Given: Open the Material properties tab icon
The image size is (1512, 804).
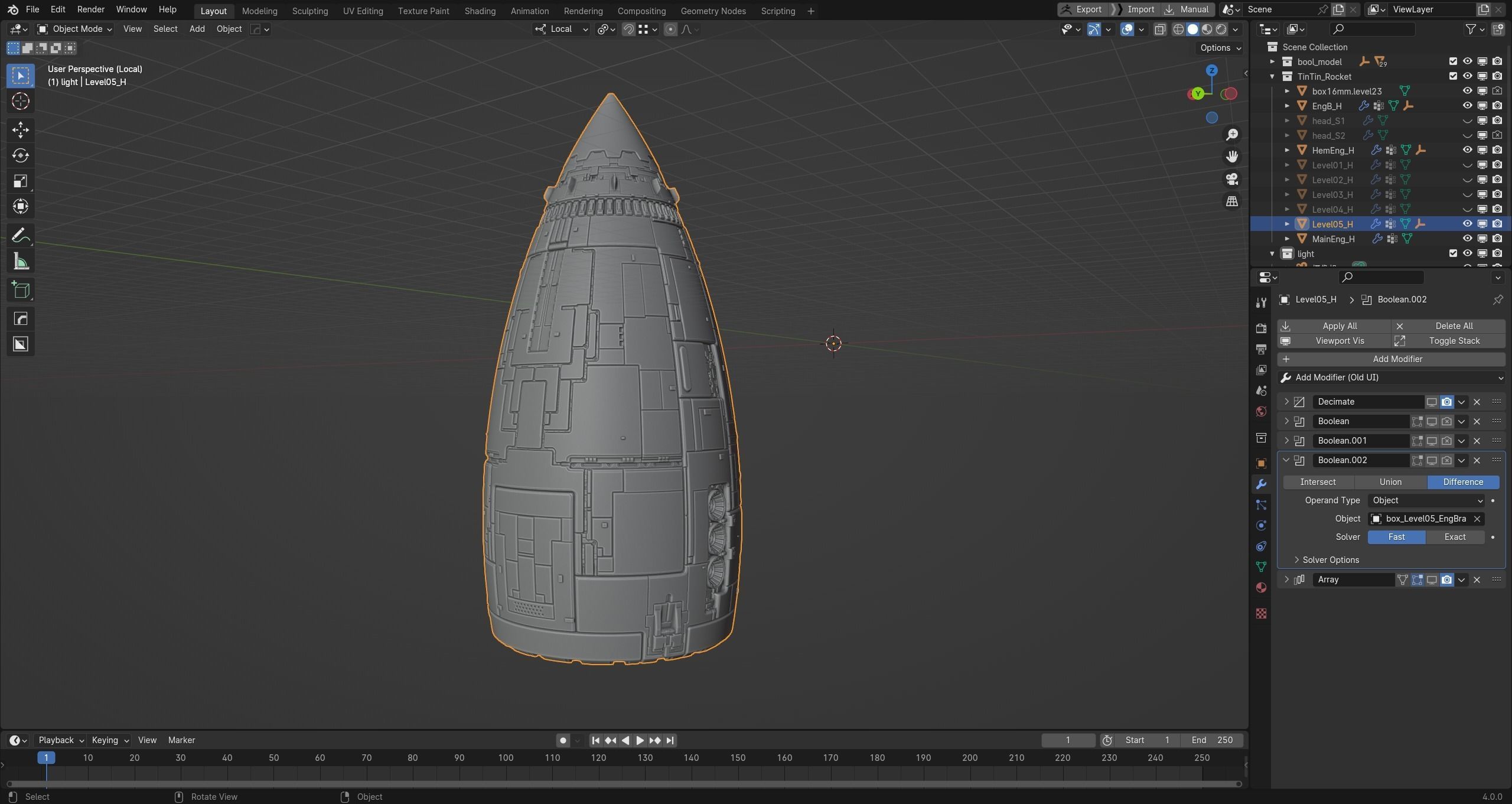Looking at the screenshot, I should [x=1261, y=587].
